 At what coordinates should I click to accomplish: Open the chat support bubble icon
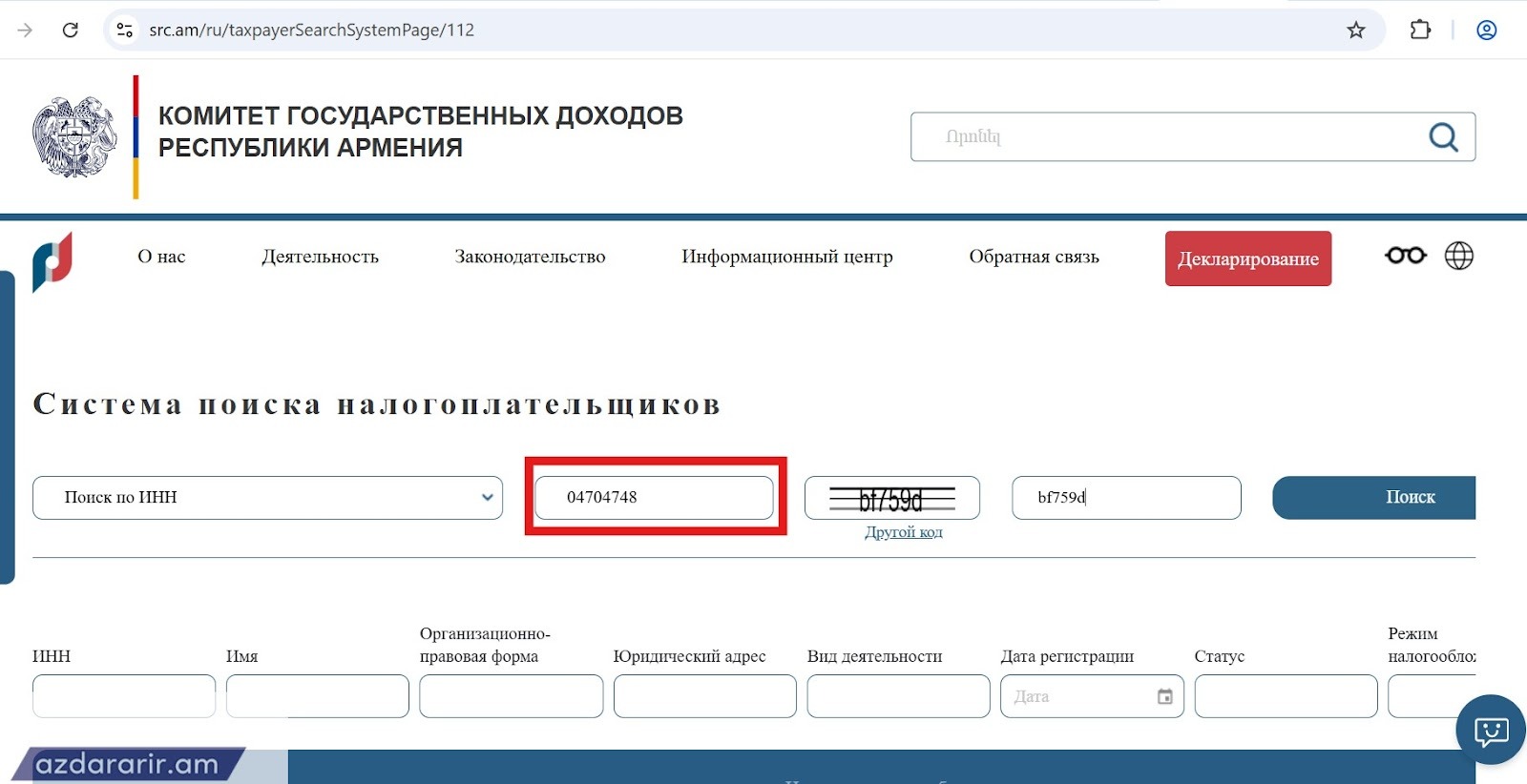(x=1490, y=731)
